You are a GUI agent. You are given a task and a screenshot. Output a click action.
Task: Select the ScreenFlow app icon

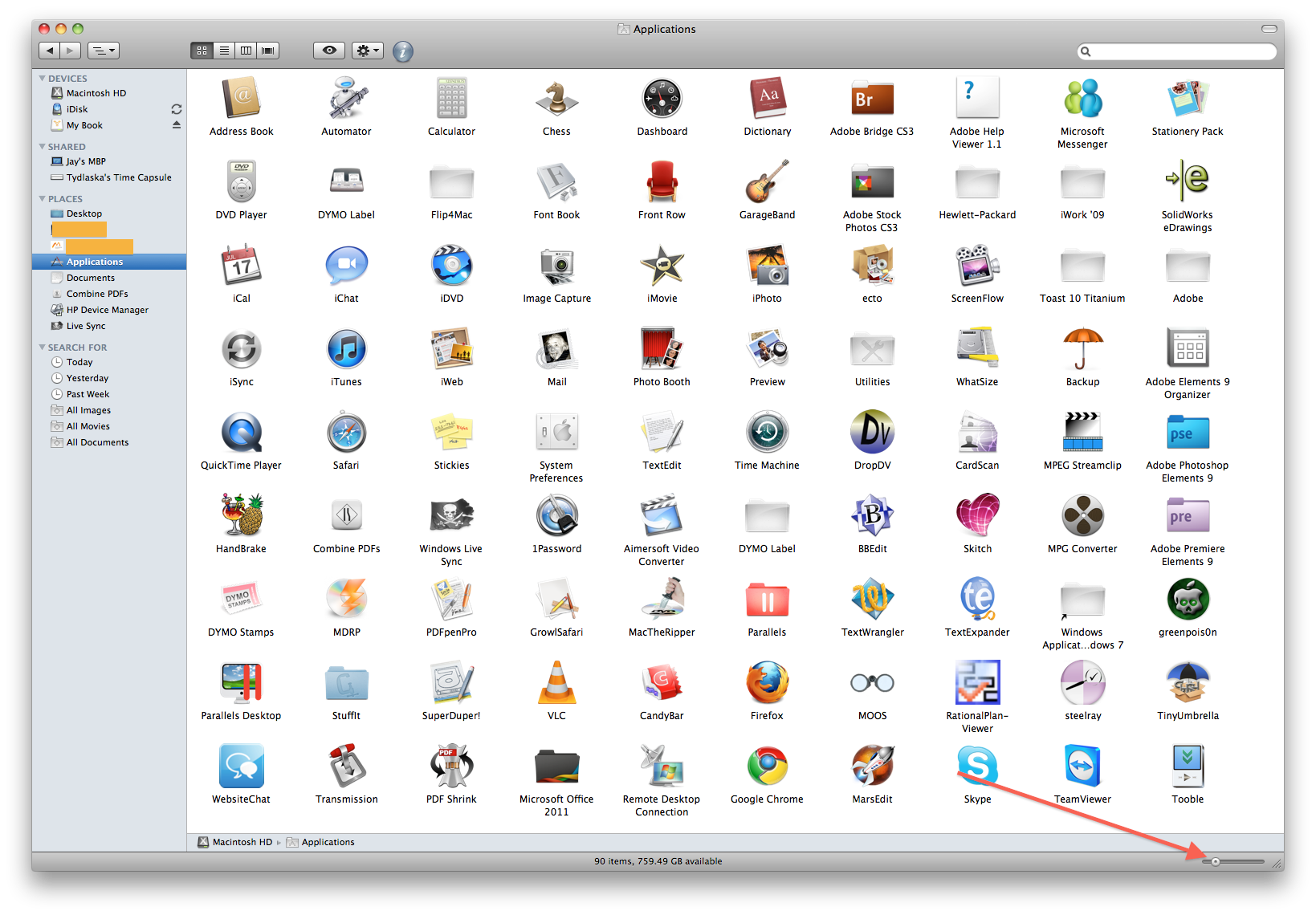[x=977, y=265]
